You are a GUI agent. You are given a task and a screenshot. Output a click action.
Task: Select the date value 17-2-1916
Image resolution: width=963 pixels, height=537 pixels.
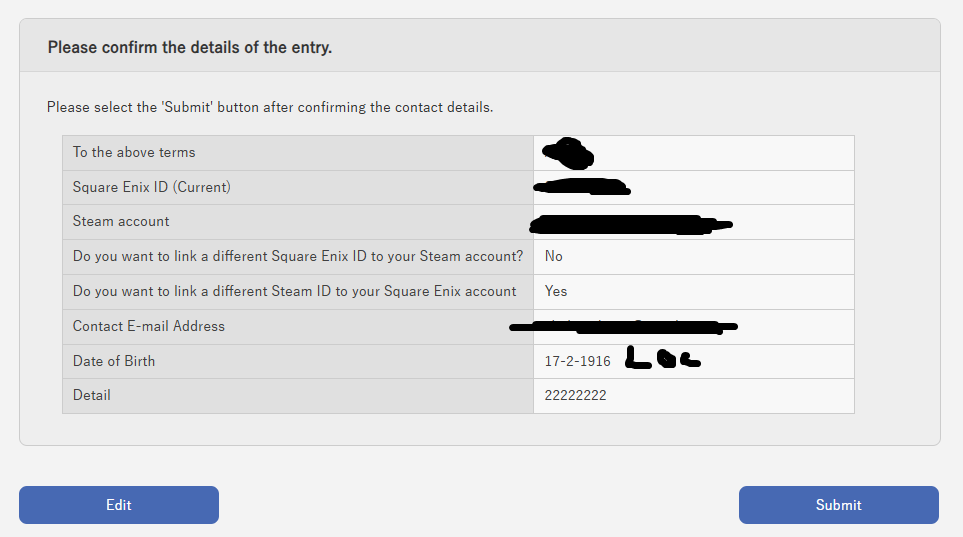tap(577, 361)
